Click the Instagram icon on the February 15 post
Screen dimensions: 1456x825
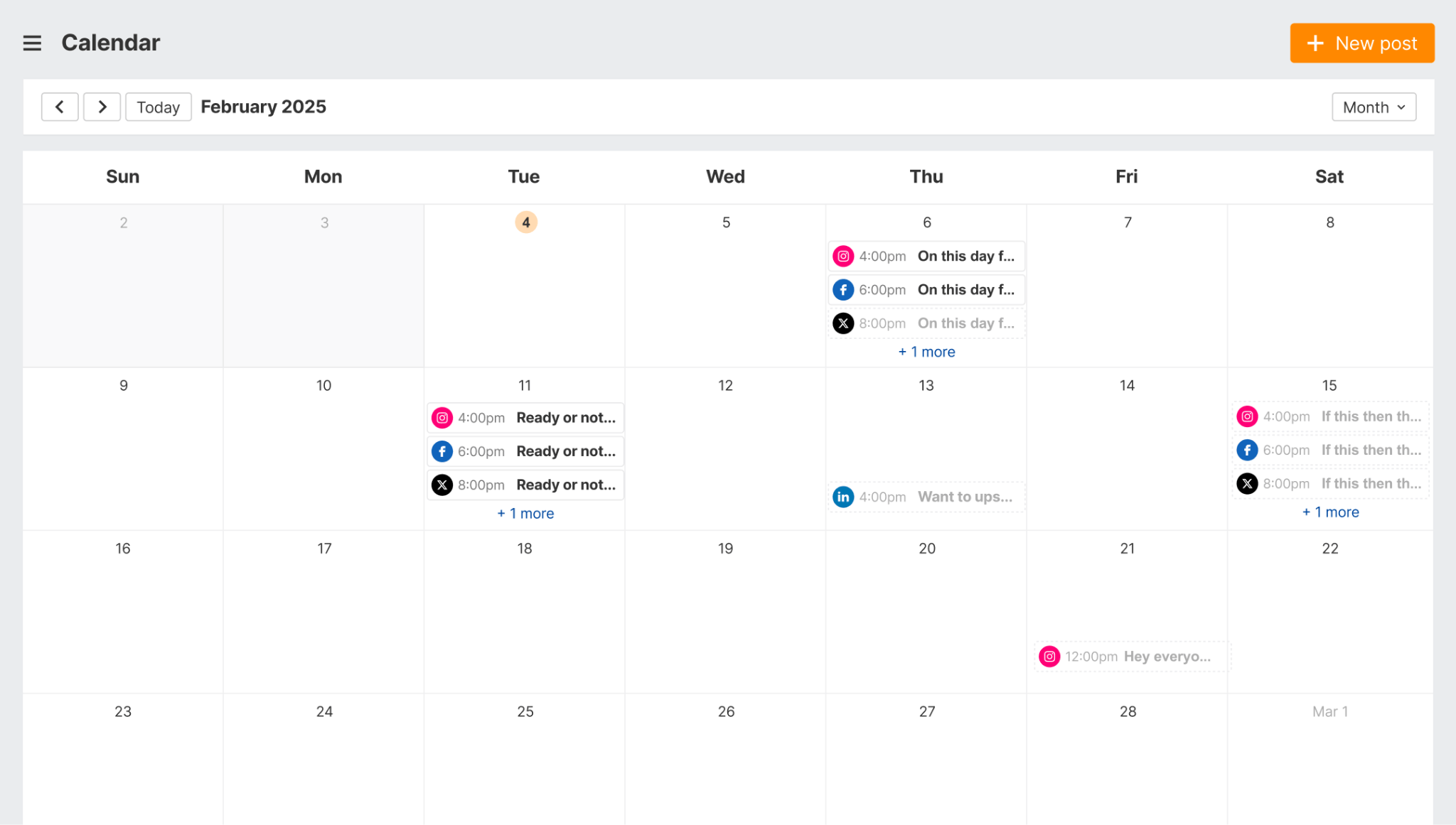click(x=1247, y=416)
